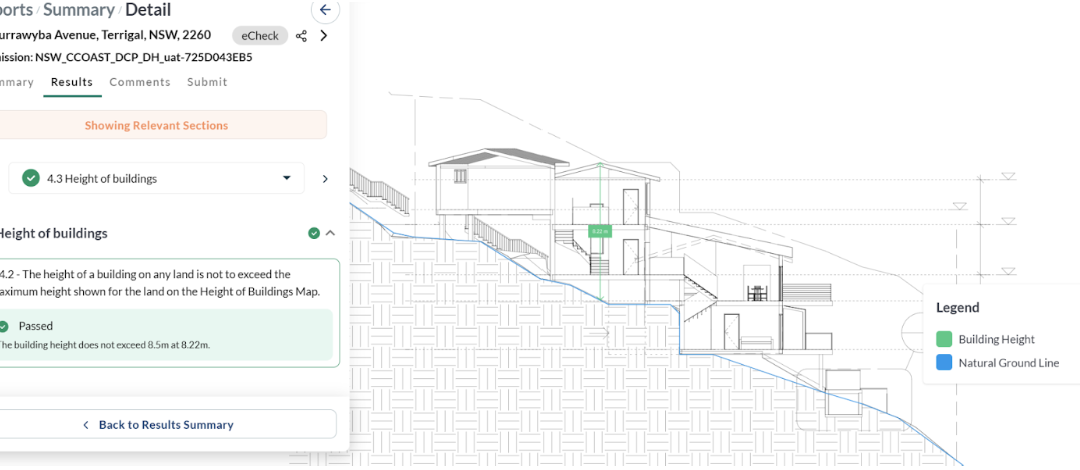Click the right chevron beside share icon
Image resolution: width=1080 pixels, height=470 pixels.
323,36
